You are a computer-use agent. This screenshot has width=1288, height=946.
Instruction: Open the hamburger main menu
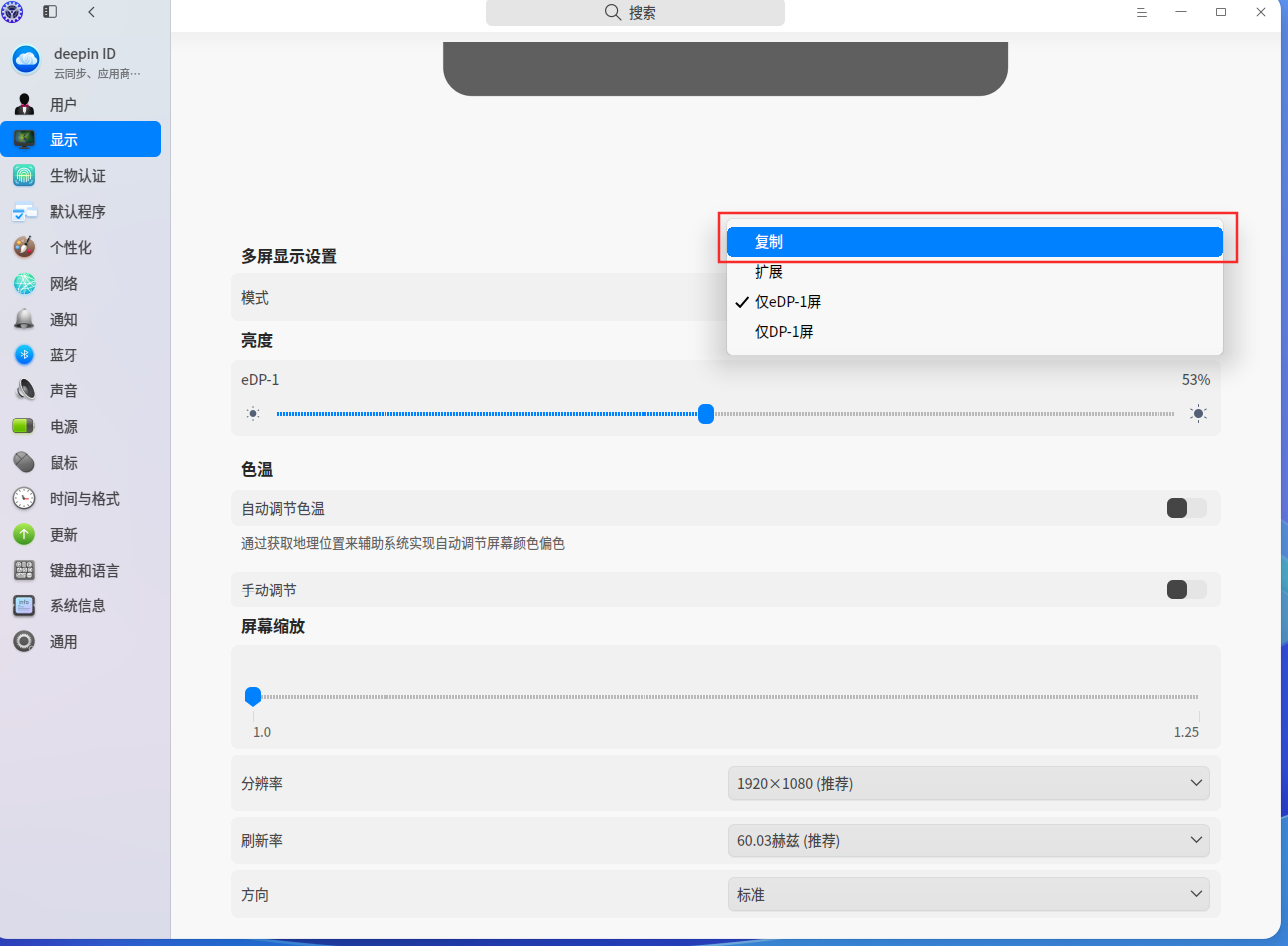[1142, 12]
